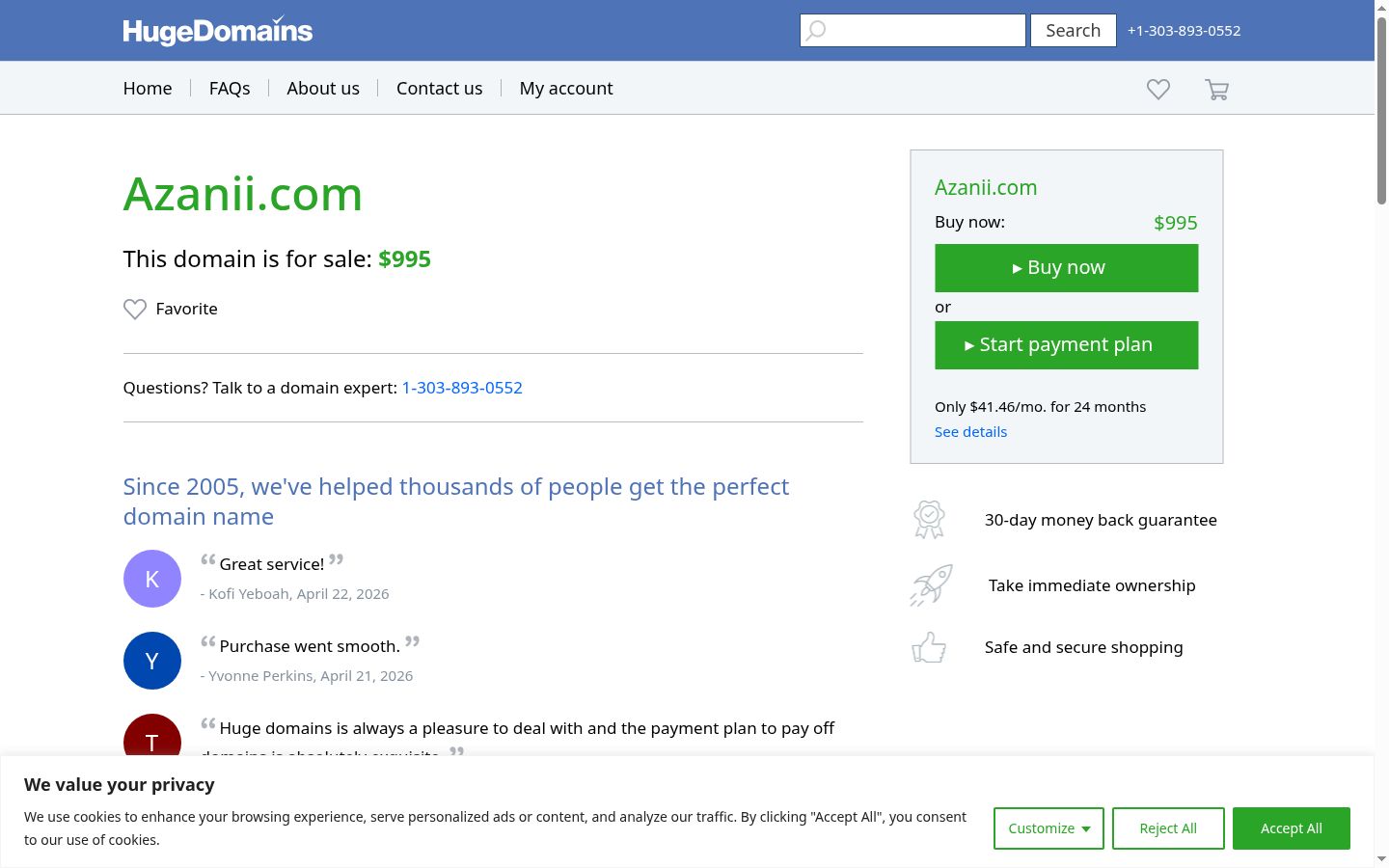Open the FAQs menu item
Screen dimensions: 1389x868
coord(230,88)
